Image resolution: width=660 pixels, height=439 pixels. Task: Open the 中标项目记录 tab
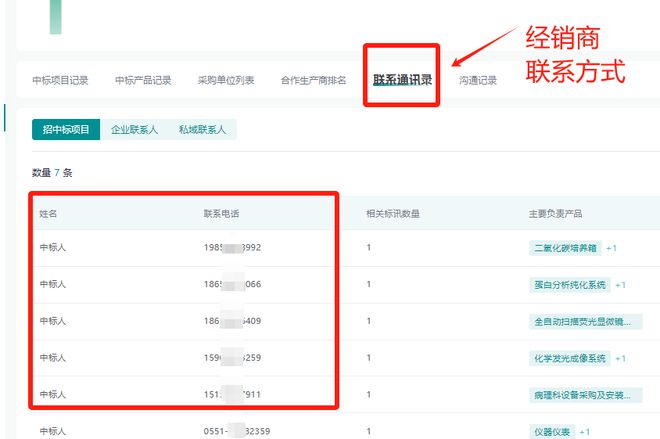[60, 80]
